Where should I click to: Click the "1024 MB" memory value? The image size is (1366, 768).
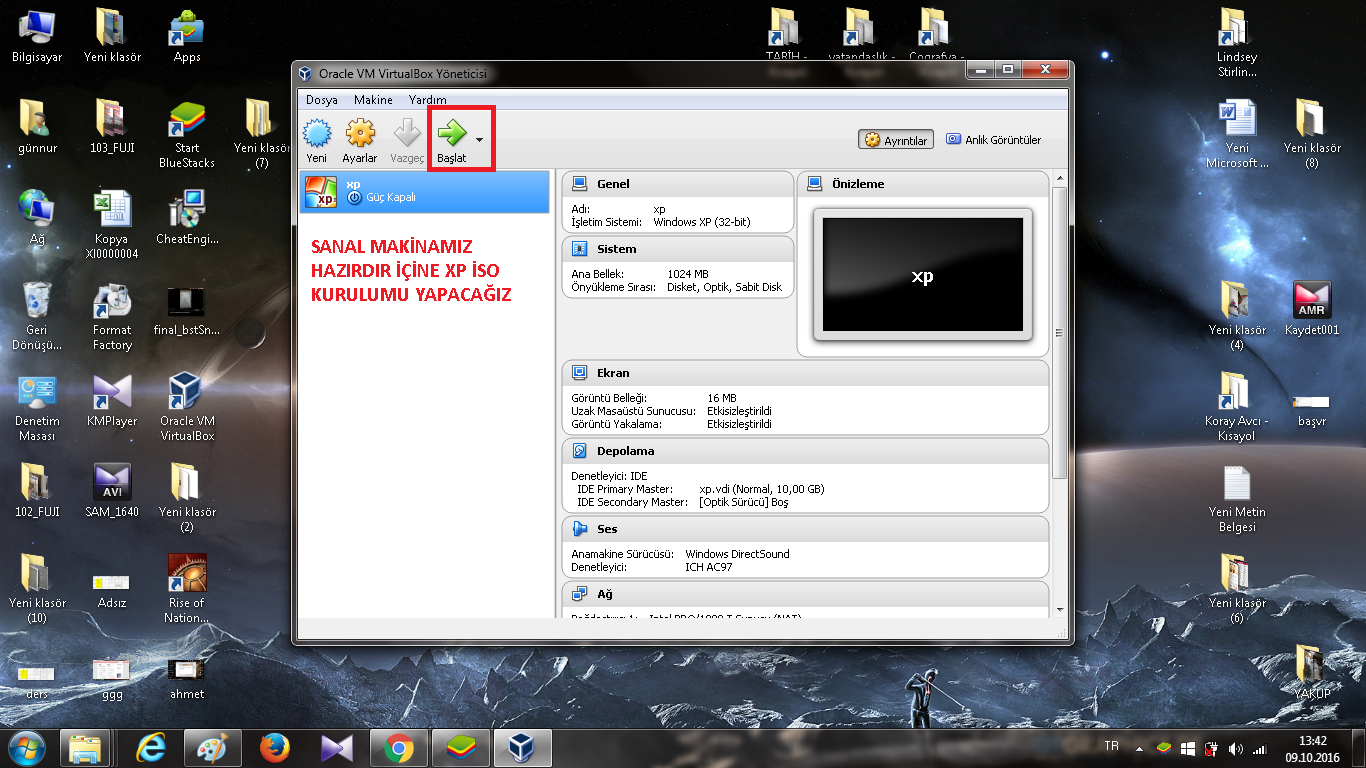tap(688, 274)
